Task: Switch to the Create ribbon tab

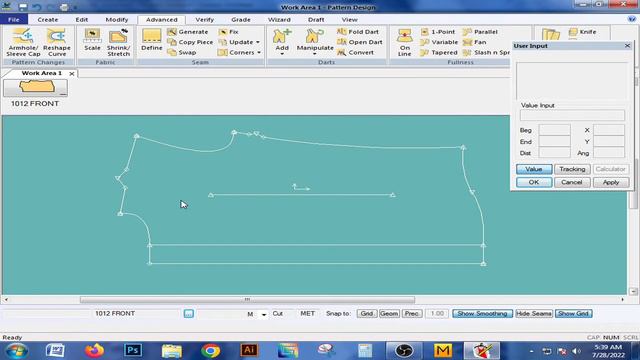Action: pos(48,20)
